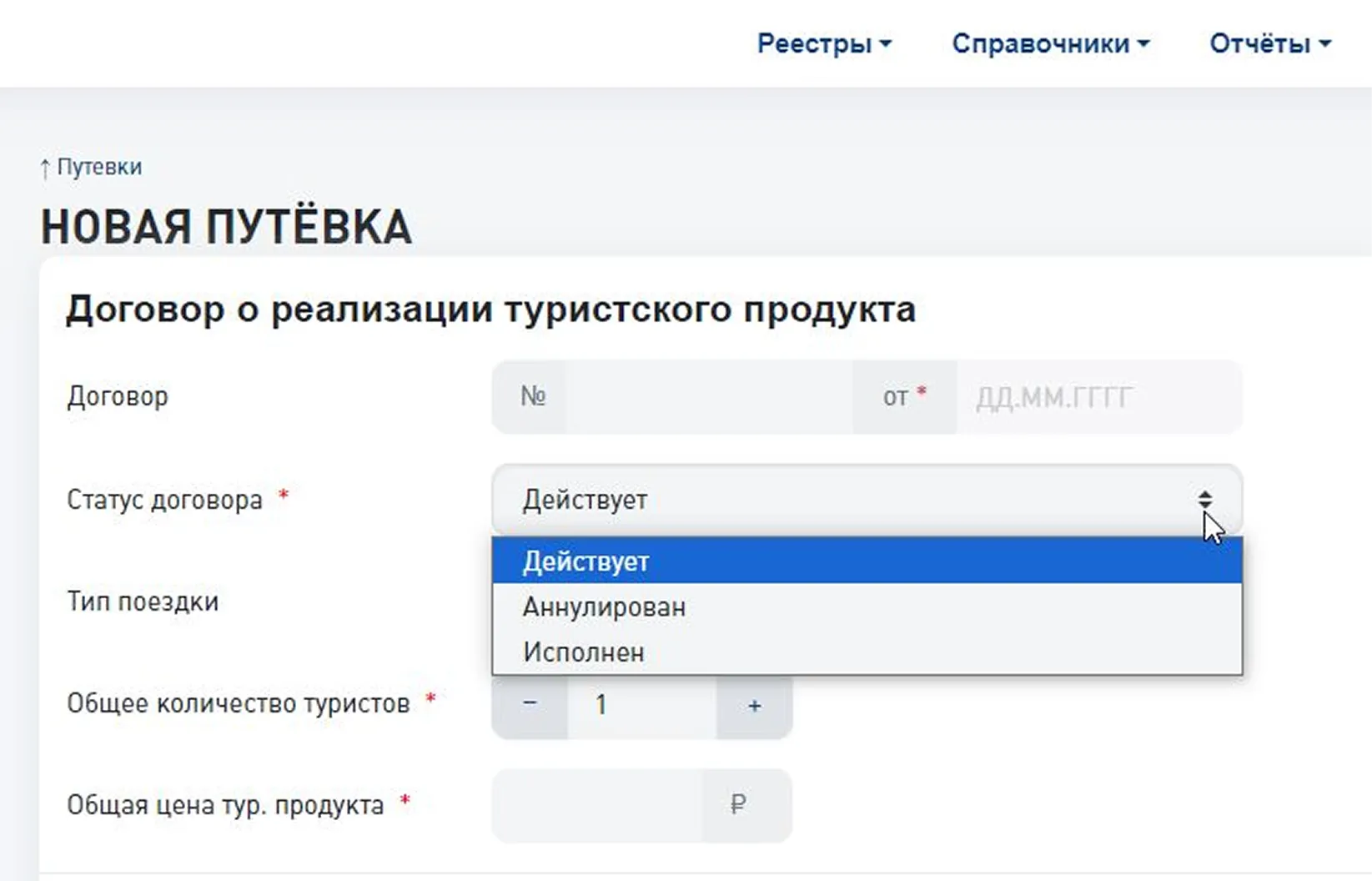The height and width of the screenshot is (881, 1372).
Task: Click the minus button to decrease tourist count
Action: click(529, 705)
